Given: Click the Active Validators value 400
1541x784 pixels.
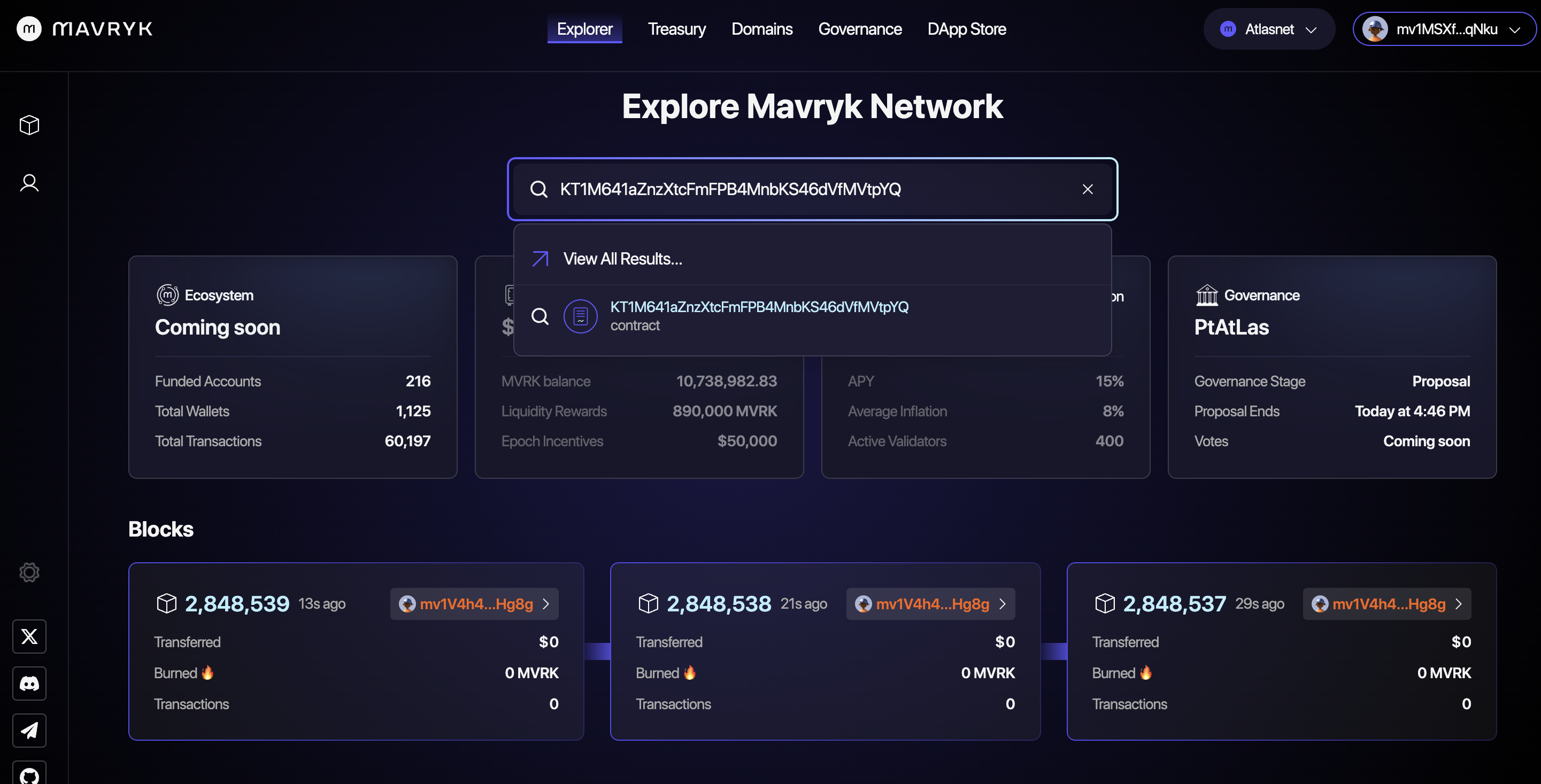Looking at the screenshot, I should tap(1109, 441).
